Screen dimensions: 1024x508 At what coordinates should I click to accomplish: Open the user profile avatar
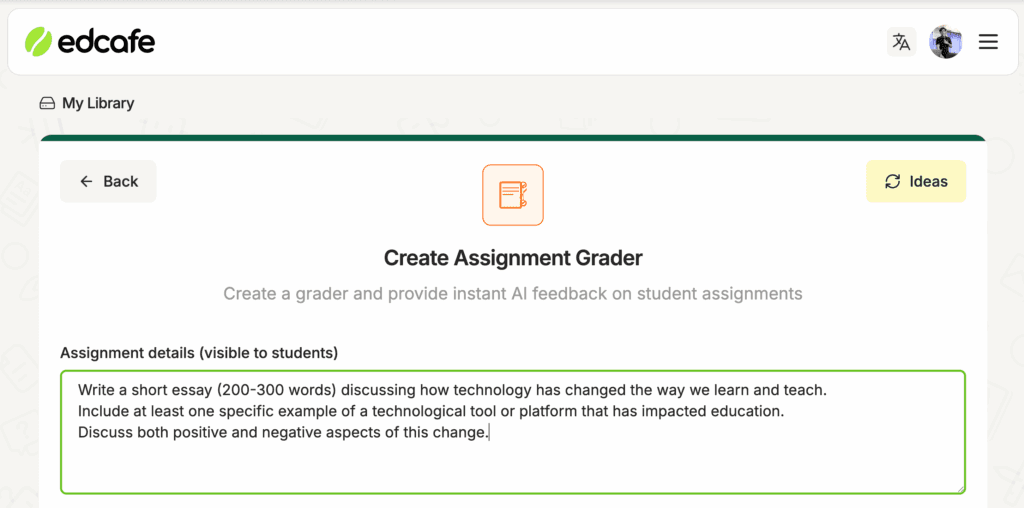pos(945,42)
